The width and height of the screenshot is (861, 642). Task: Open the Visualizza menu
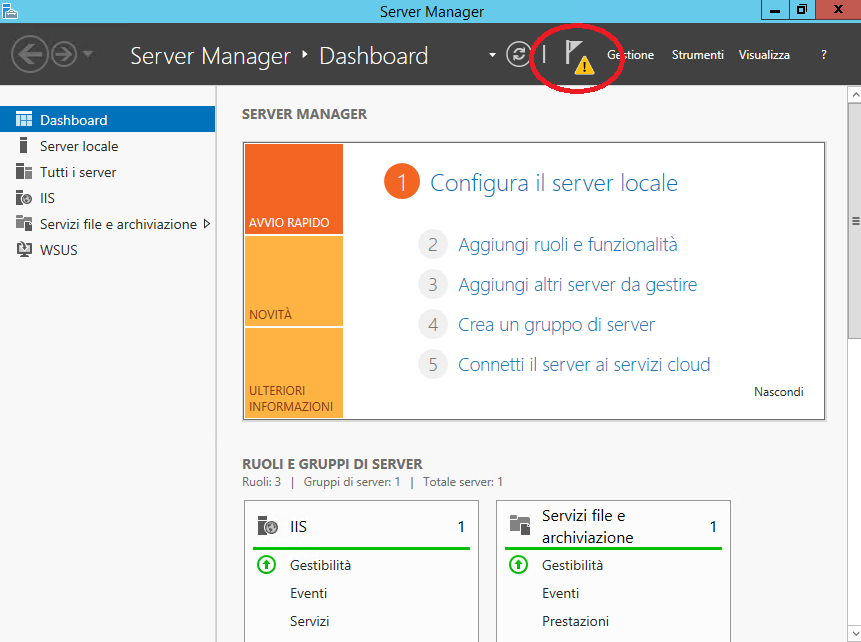click(x=764, y=55)
